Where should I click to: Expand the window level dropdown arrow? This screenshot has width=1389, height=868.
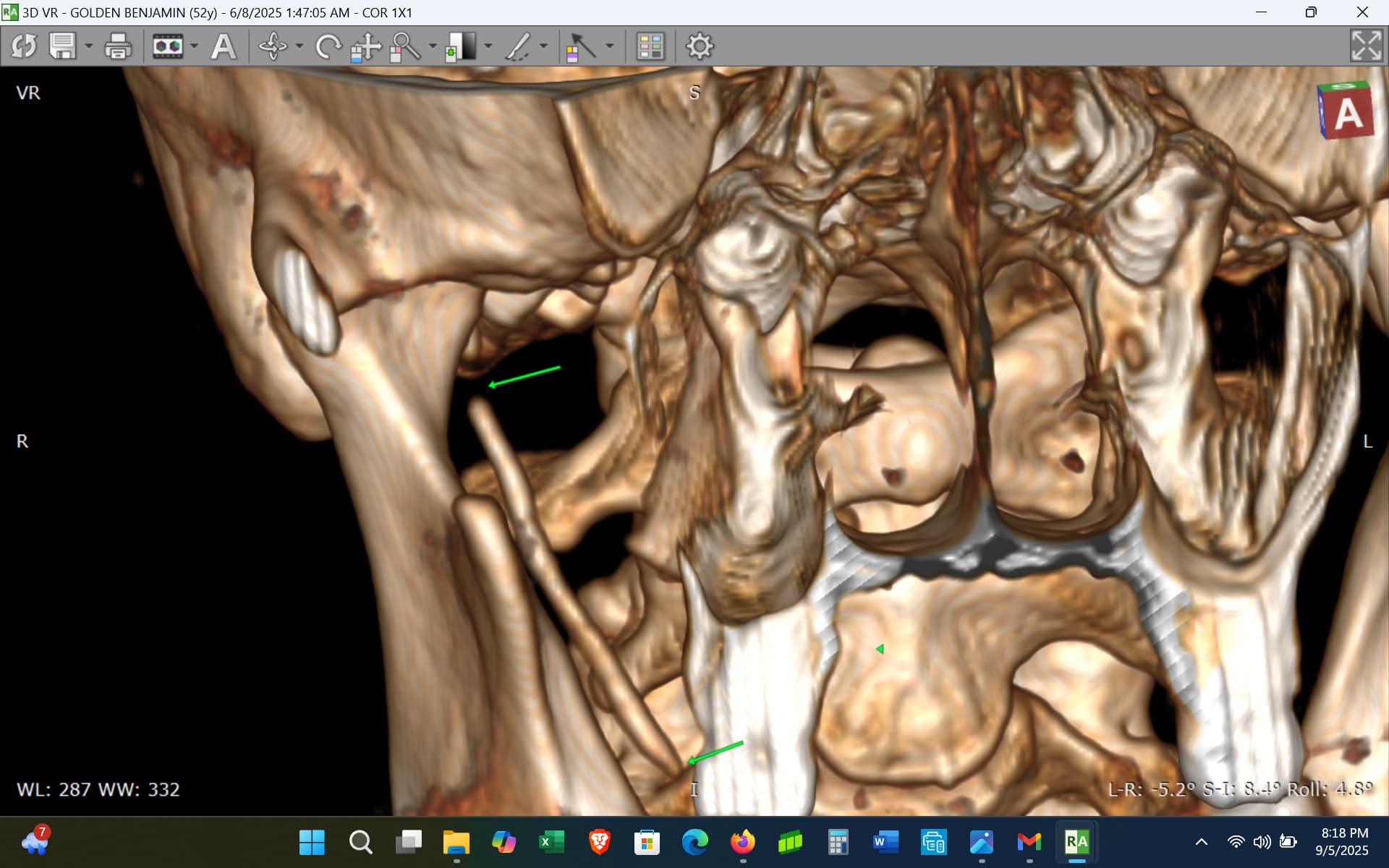point(488,47)
